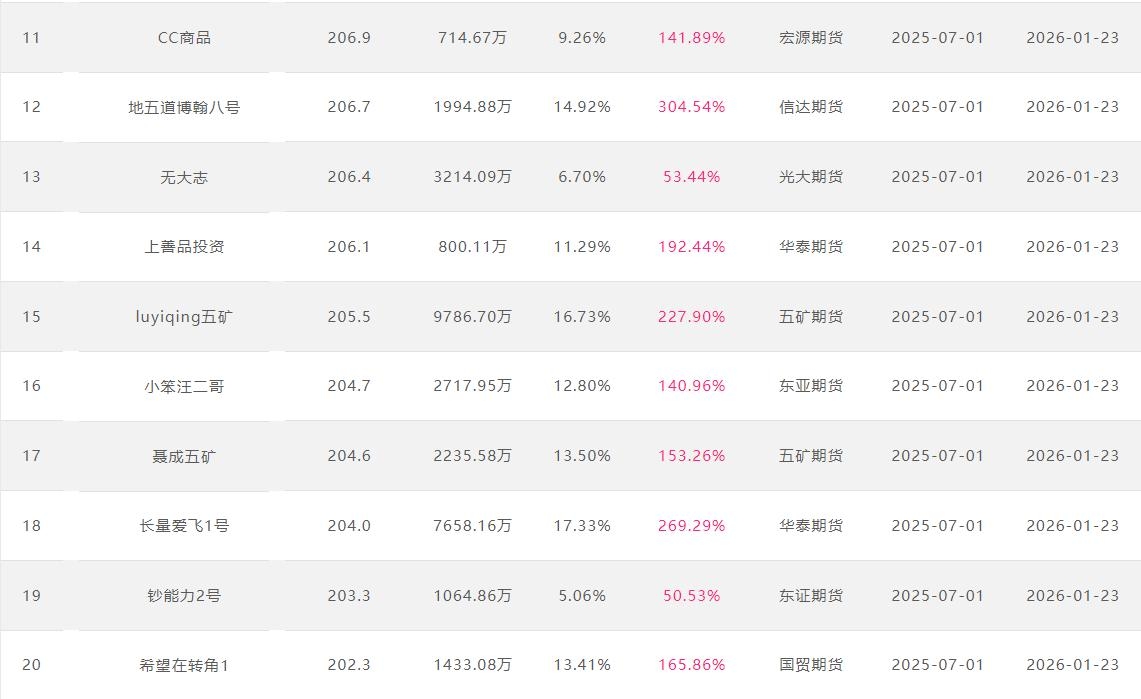The width and height of the screenshot is (1141, 699).
Task: Click the rank 20 number cell
Action: [32, 665]
